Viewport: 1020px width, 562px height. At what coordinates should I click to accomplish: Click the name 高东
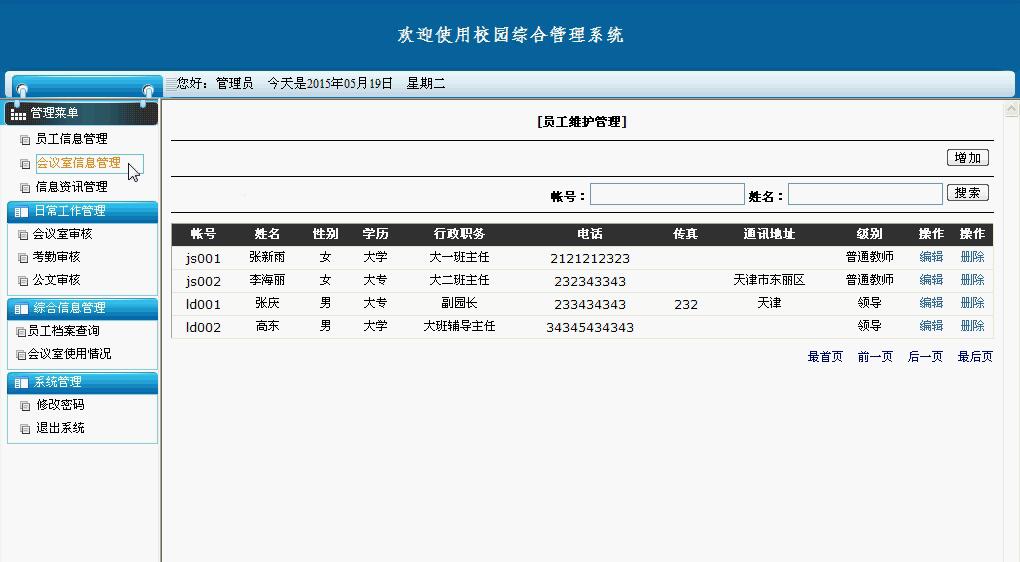coord(267,325)
